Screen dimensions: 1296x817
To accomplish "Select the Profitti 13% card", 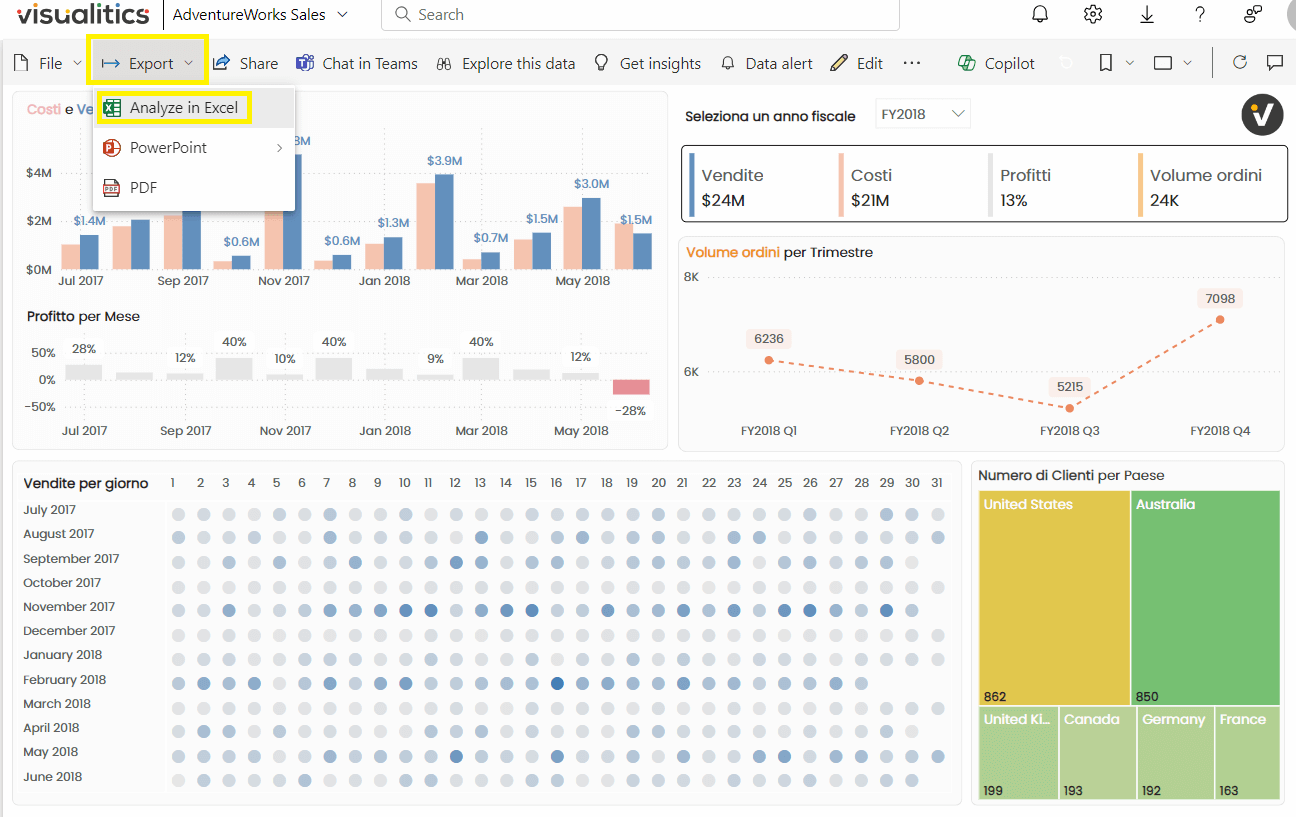I will [1059, 187].
